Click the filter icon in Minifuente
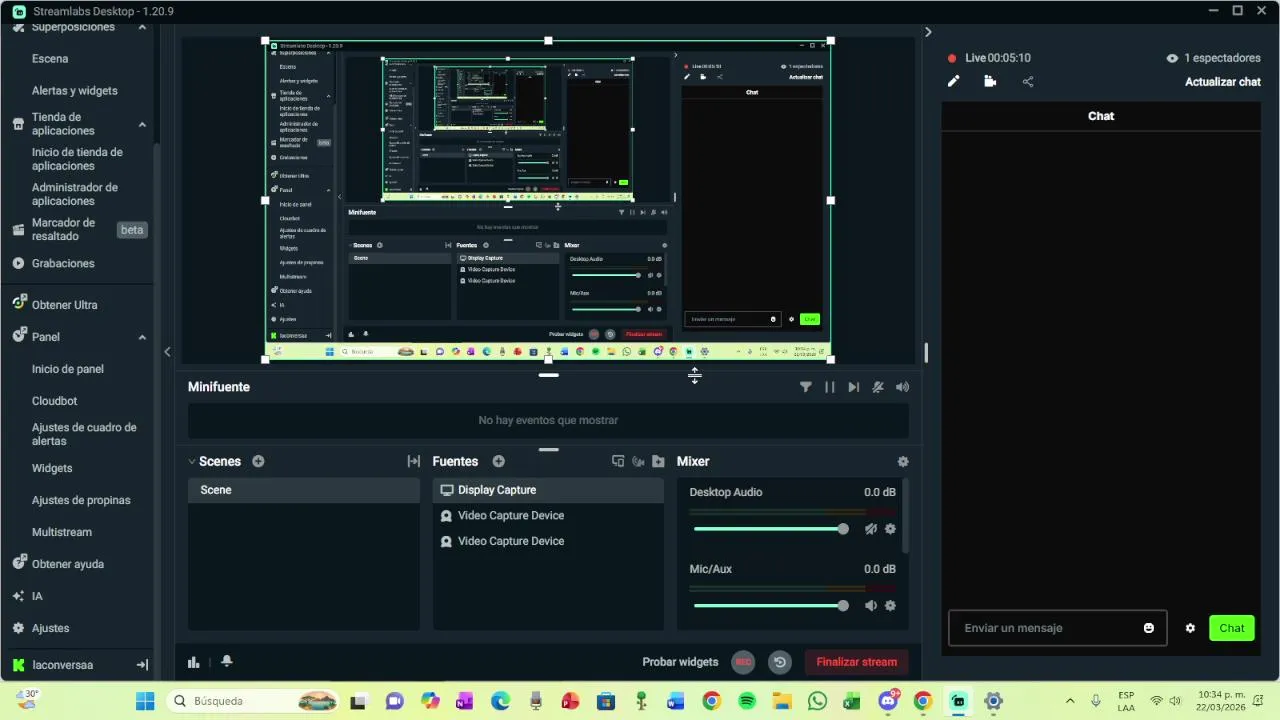The width and height of the screenshot is (1280, 720). click(806, 387)
